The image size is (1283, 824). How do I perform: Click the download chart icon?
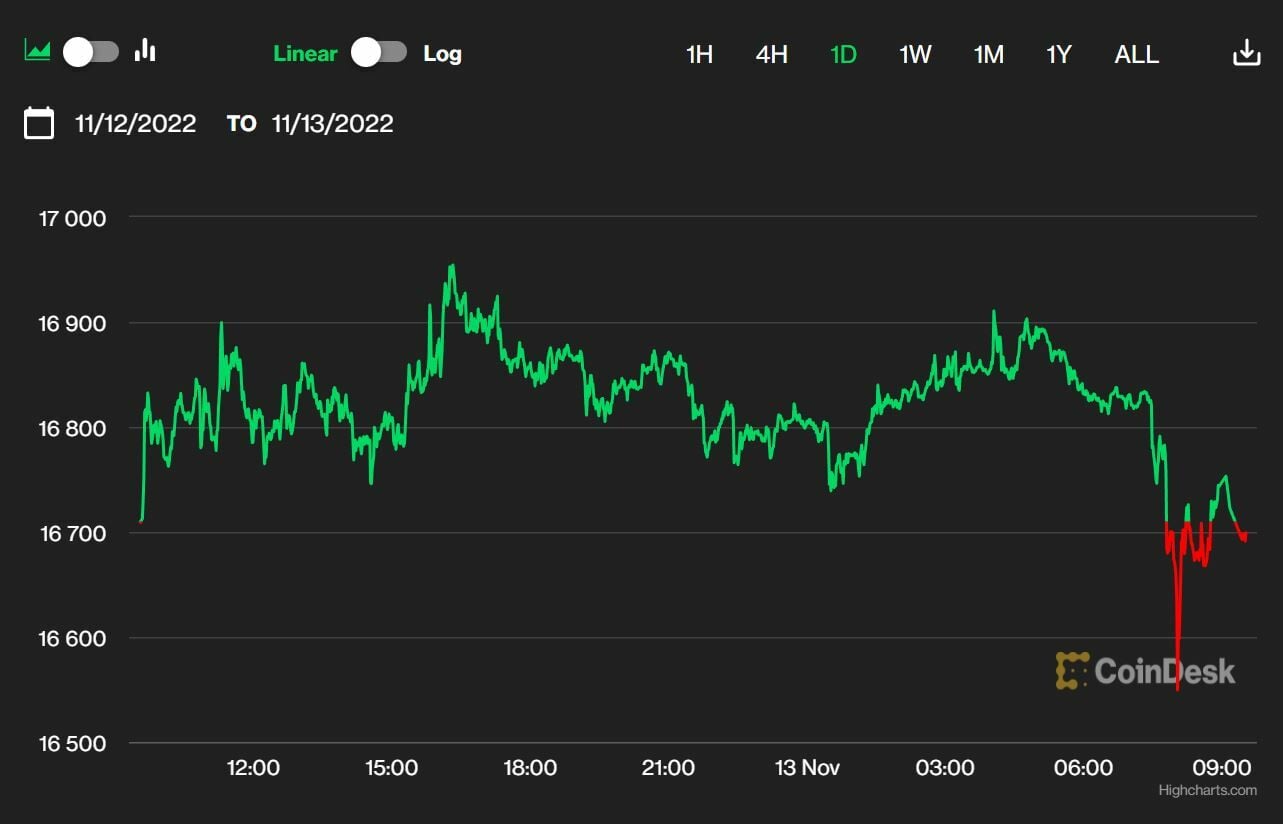tap(1246, 53)
